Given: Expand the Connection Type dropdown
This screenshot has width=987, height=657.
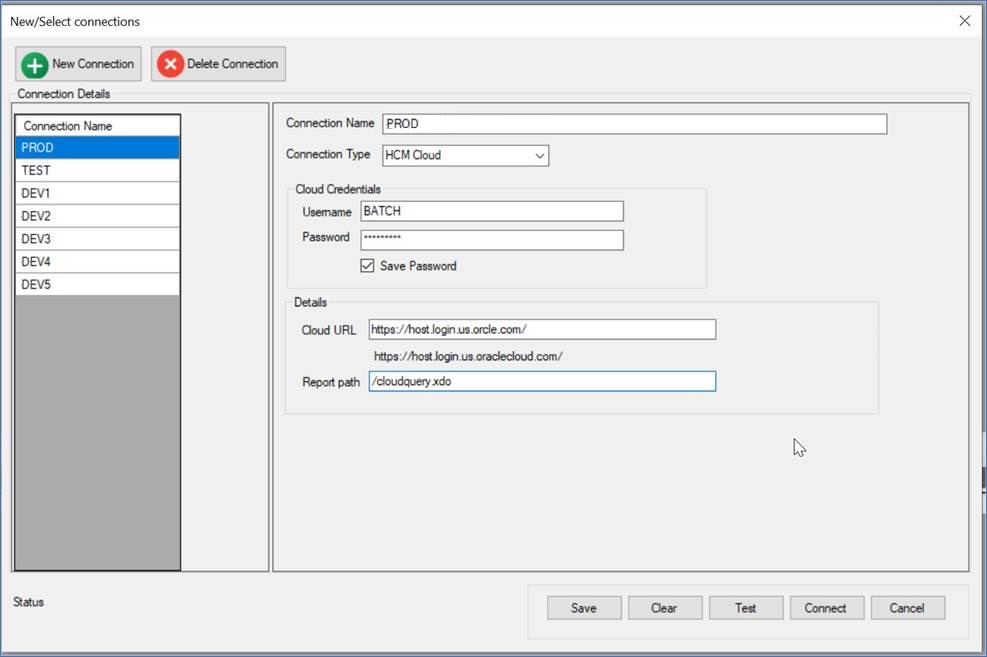Looking at the screenshot, I should (x=540, y=155).
